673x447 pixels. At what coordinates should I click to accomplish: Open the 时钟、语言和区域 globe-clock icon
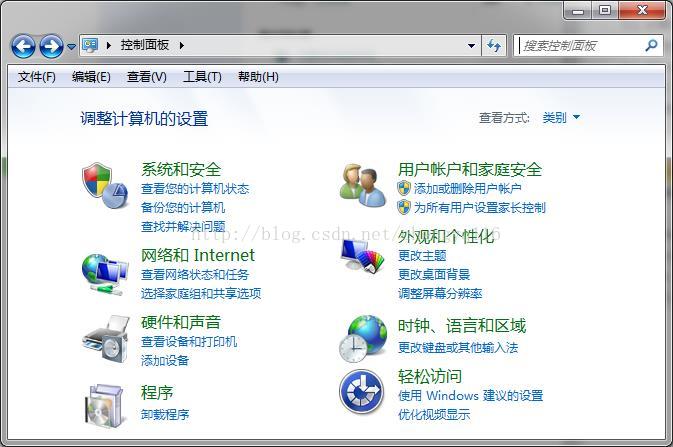[363, 339]
